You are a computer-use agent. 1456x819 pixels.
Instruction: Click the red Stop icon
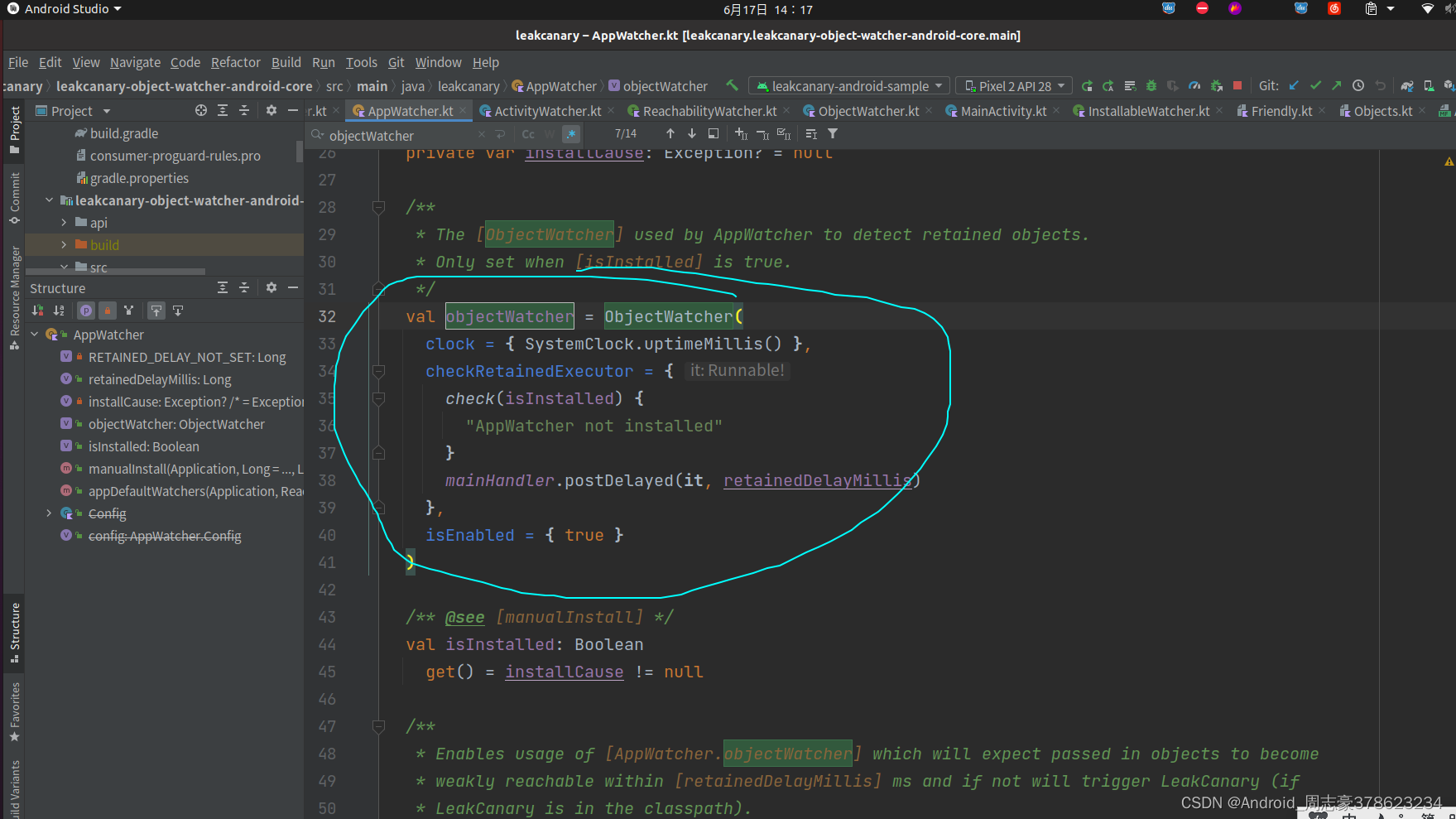click(x=1237, y=85)
